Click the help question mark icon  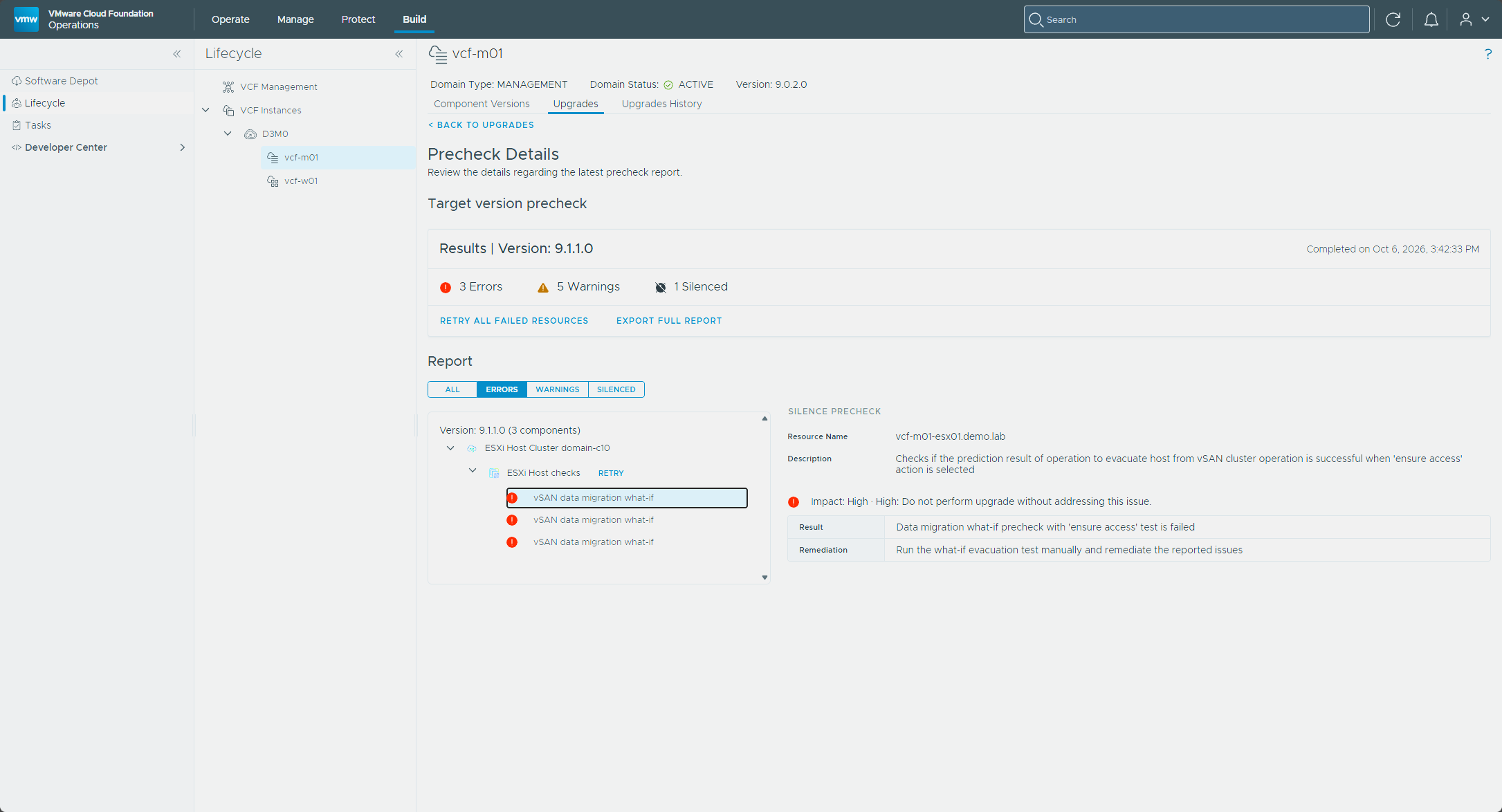pos(1487,54)
